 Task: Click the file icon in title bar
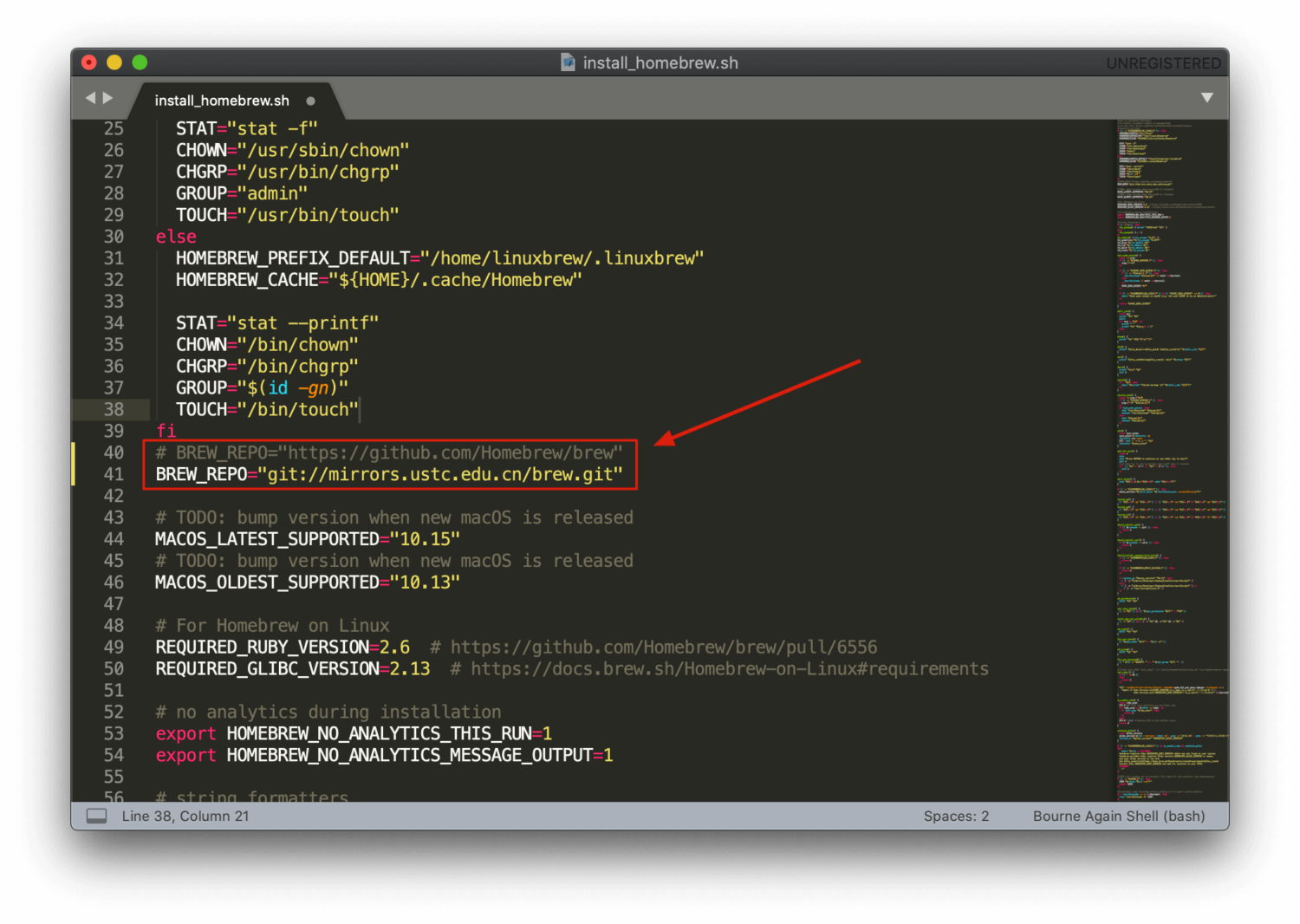[568, 62]
